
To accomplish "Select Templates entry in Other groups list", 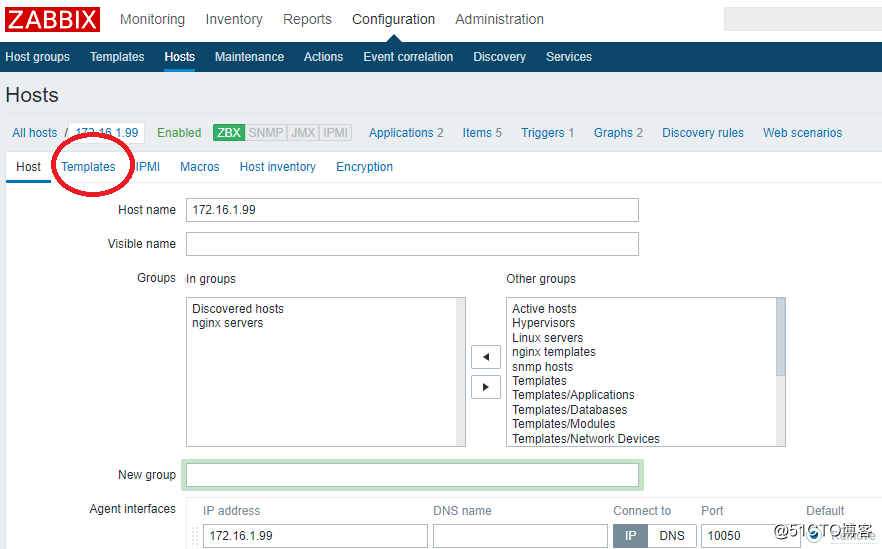I will point(539,381).
